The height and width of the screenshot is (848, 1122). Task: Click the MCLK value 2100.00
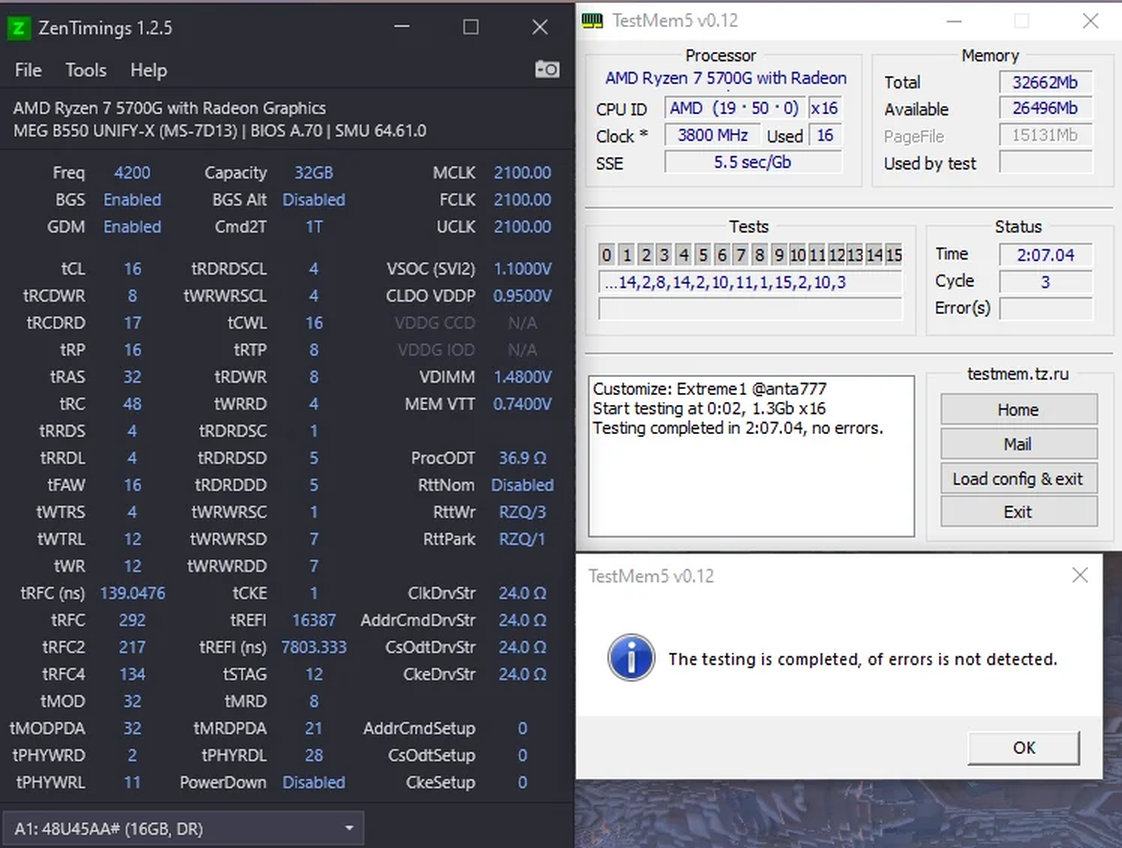tap(522, 172)
